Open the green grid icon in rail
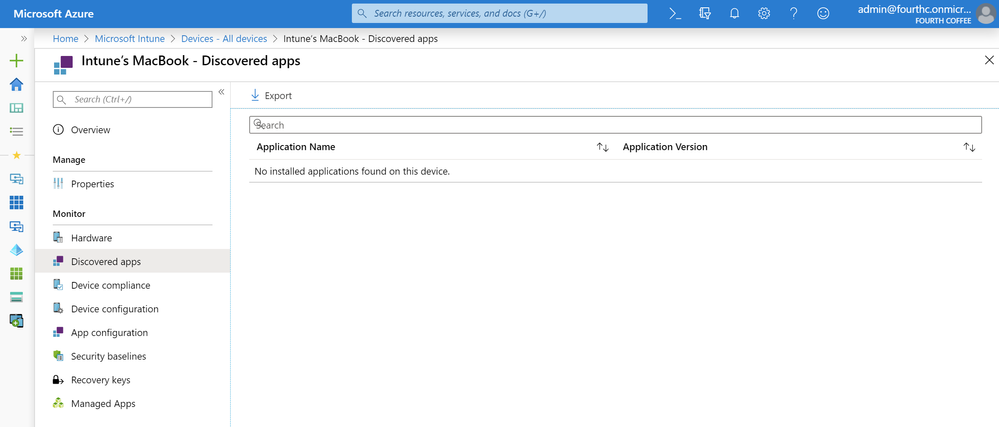This screenshot has width=999, height=427. click(17, 273)
